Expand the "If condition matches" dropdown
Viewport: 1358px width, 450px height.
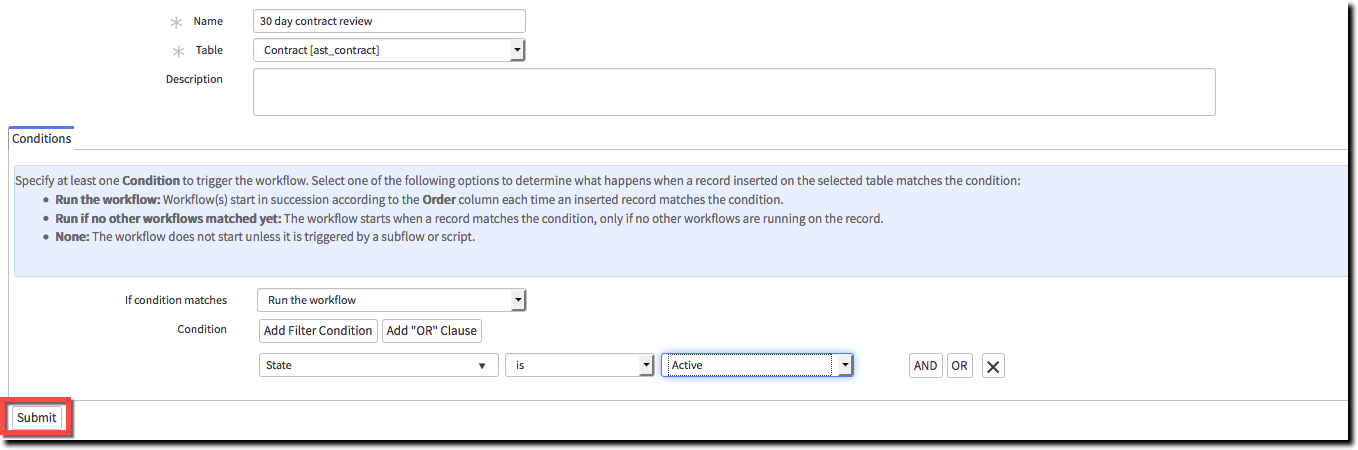pos(391,300)
